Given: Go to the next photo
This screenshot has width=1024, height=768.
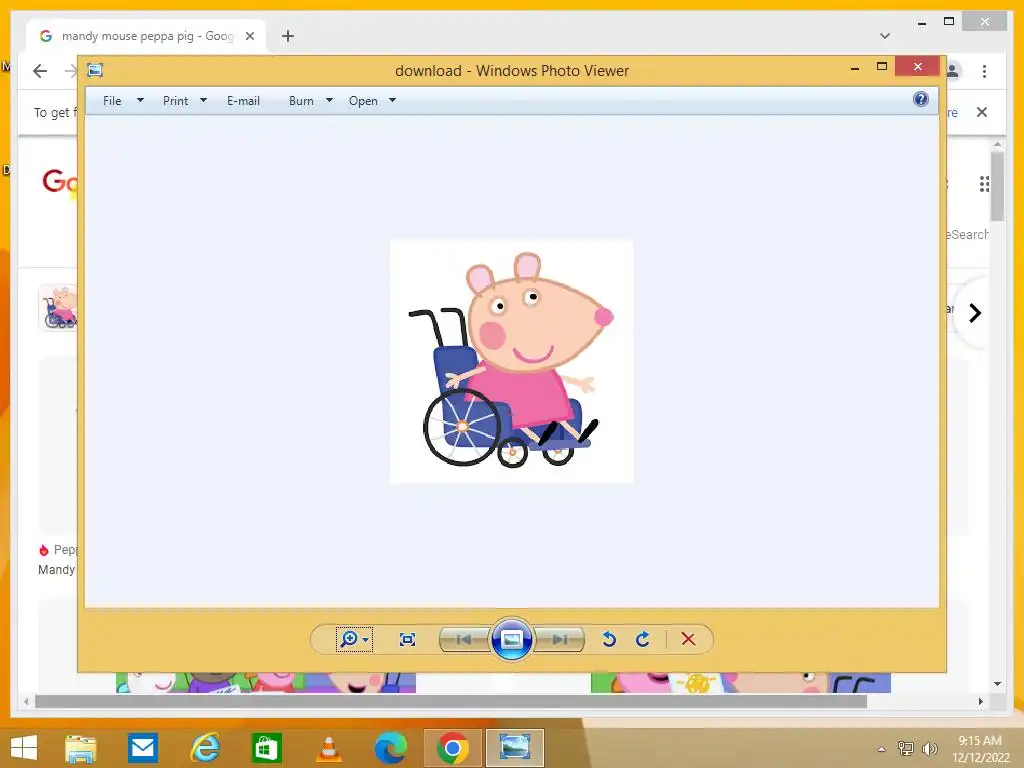Looking at the screenshot, I should pyautogui.click(x=560, y=639).
